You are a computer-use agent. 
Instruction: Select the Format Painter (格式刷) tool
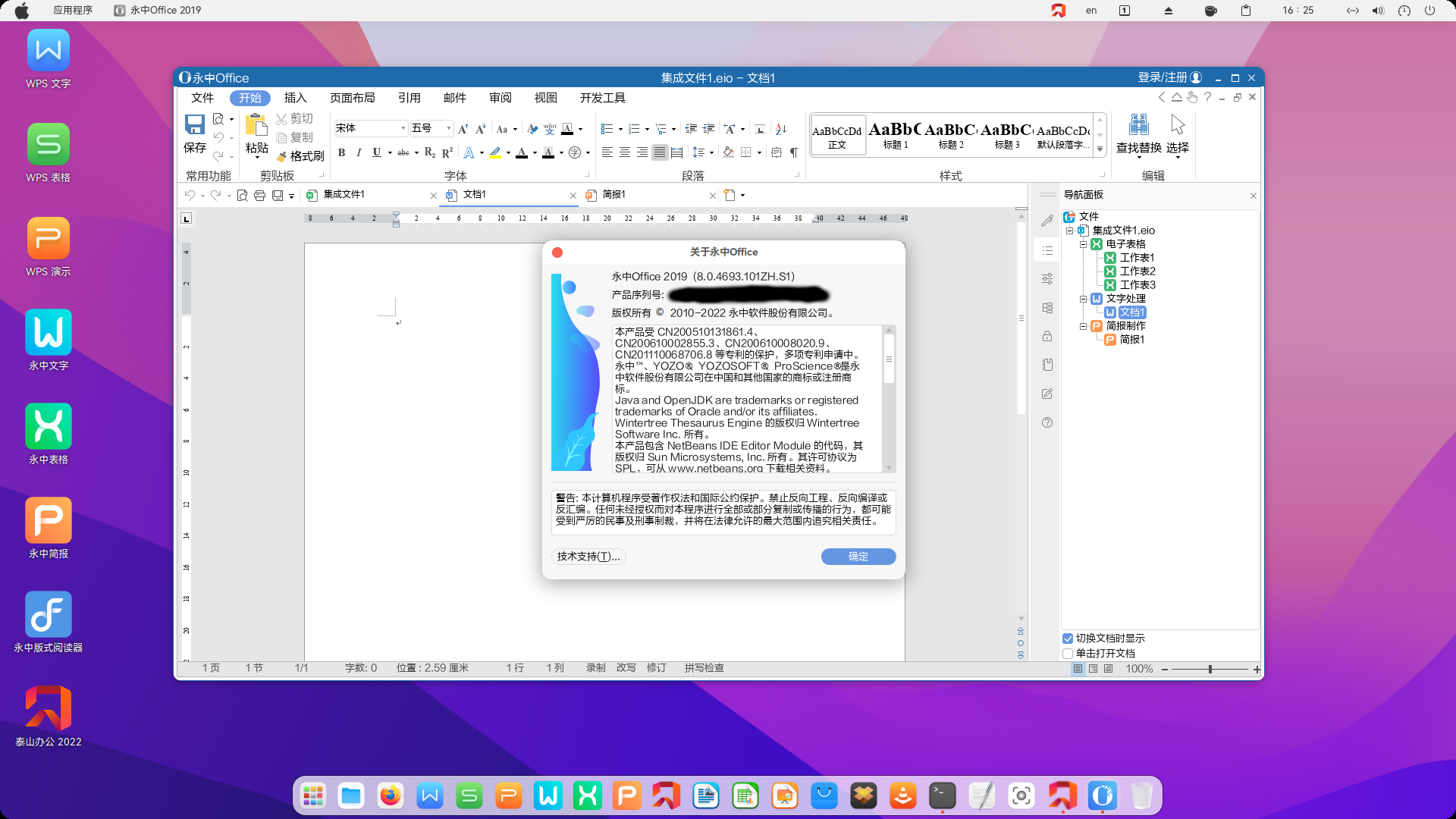pyautogui.click(x=300, y=156)
